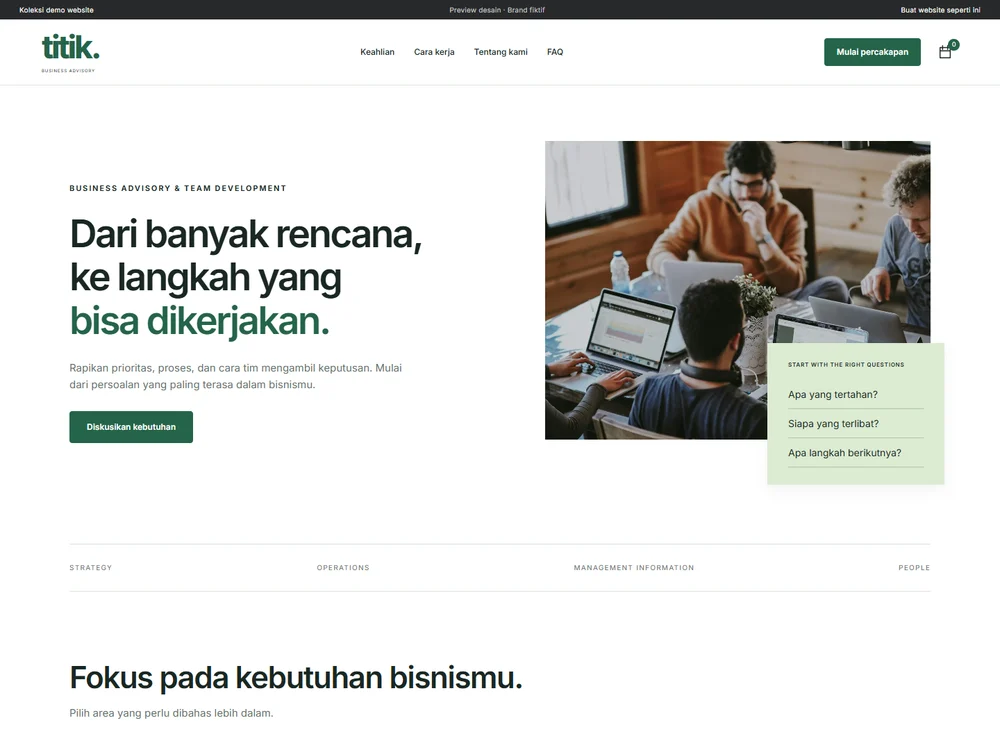Open Koleksi demo website link
This screenshot has height=750, width=1000.
pyautogui.click(x=56, y=10)
